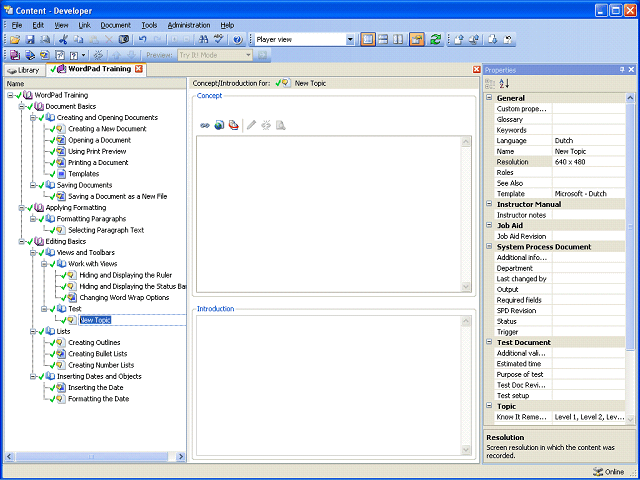640x480 pixels.
Task: Toggle the first player layout view button
Action: tap(368, 40)
